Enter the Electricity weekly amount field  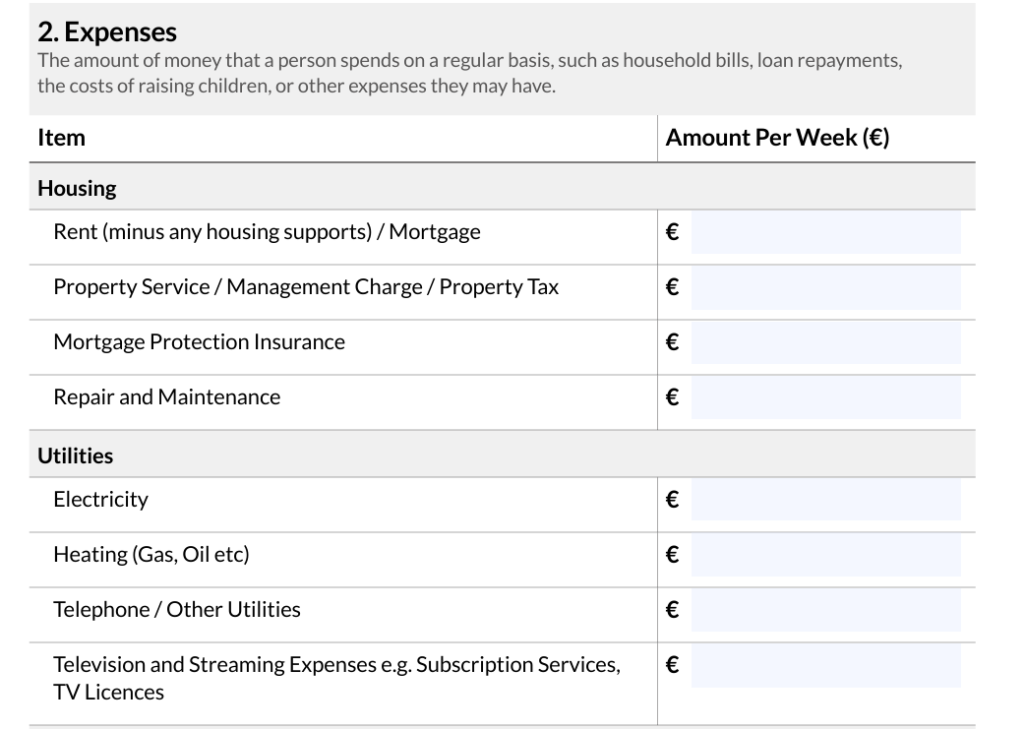pyautogui.click(x=825, y=500)
